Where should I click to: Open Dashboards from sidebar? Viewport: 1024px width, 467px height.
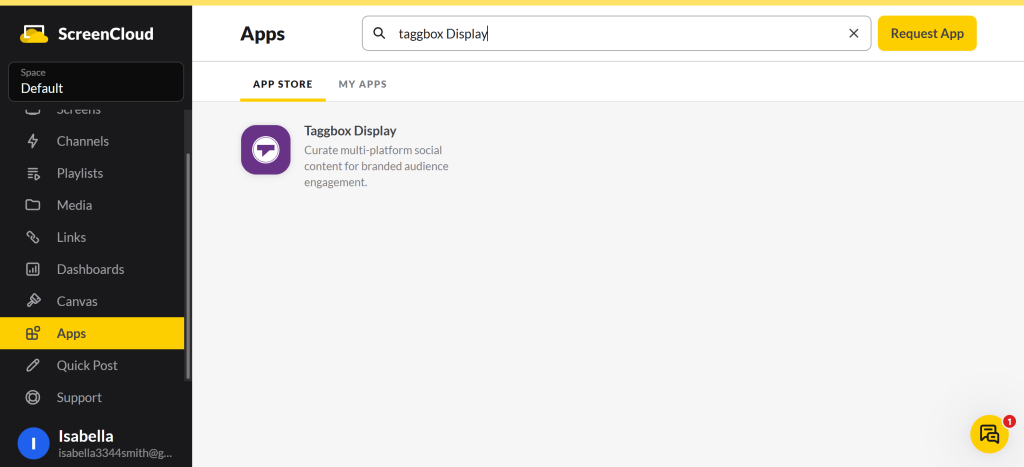[92, 269]
